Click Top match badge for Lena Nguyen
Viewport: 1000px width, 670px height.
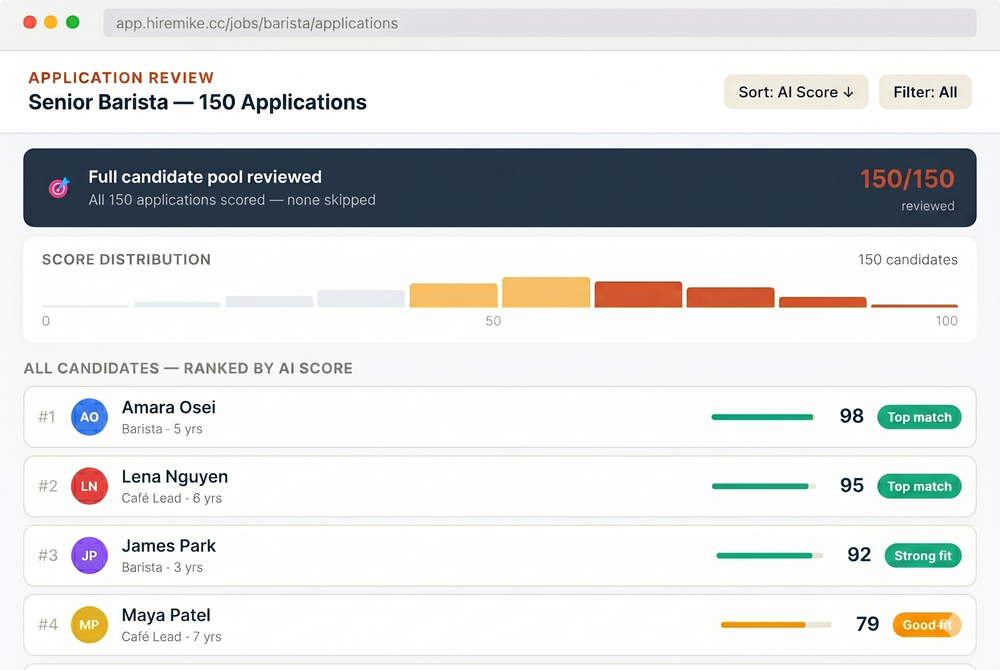[x=919, y=486]
